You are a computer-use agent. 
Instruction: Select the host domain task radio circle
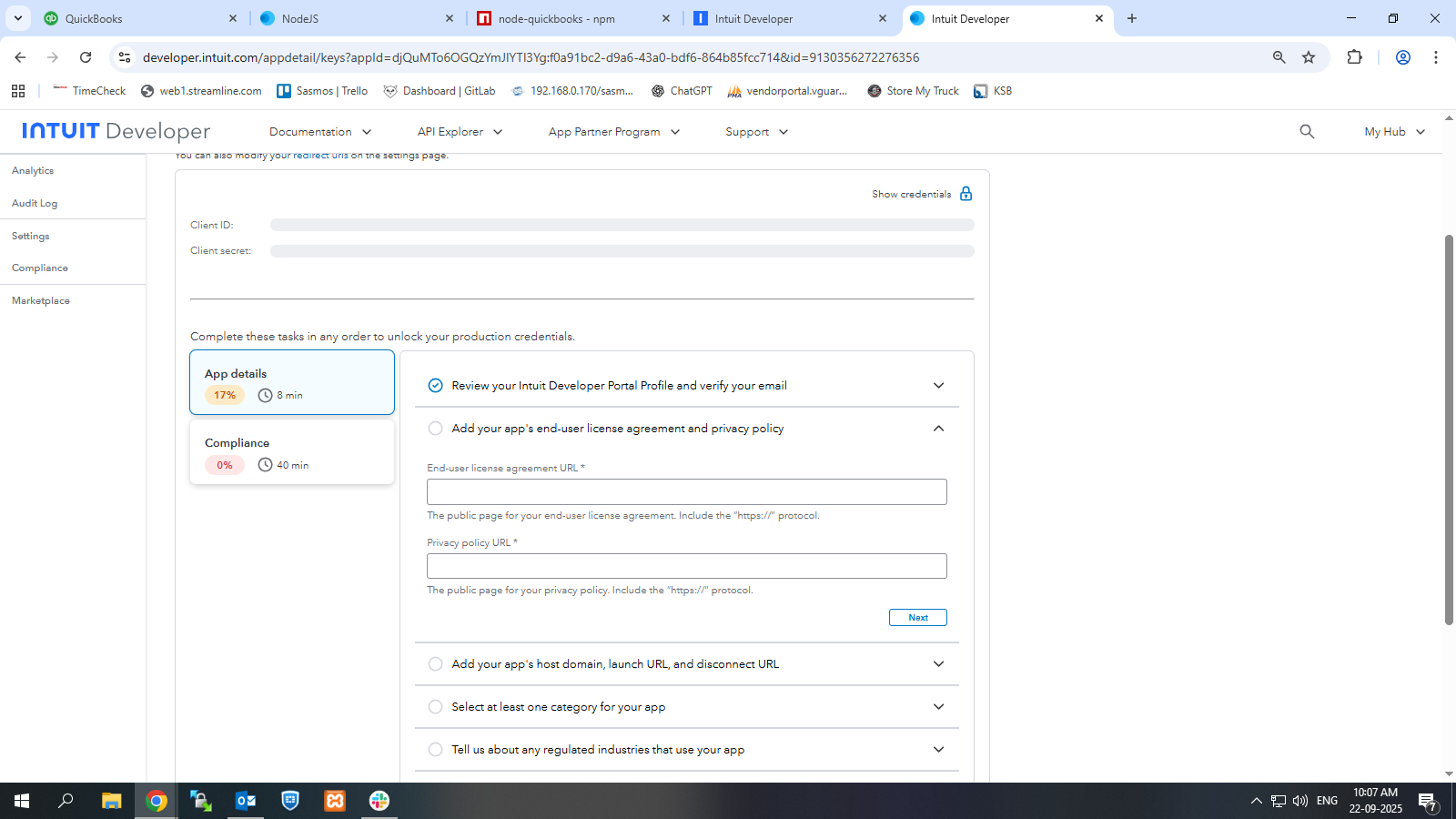pyautogui.click(x=435, y=664)
